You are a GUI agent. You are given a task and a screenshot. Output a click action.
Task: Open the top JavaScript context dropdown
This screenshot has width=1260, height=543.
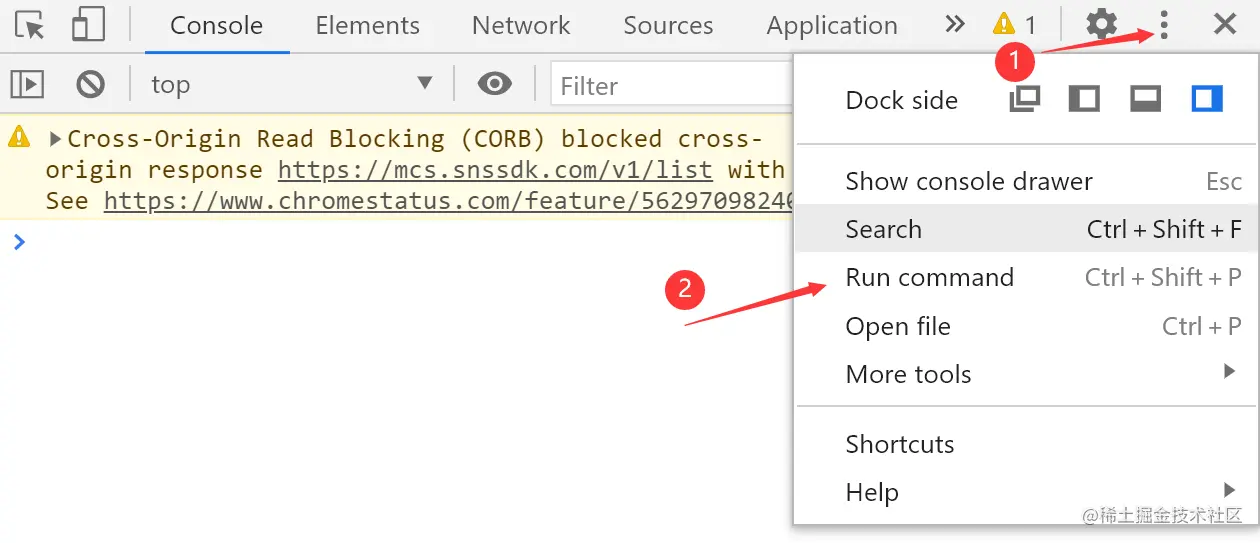pyautogui.click(x=290, y=85)
